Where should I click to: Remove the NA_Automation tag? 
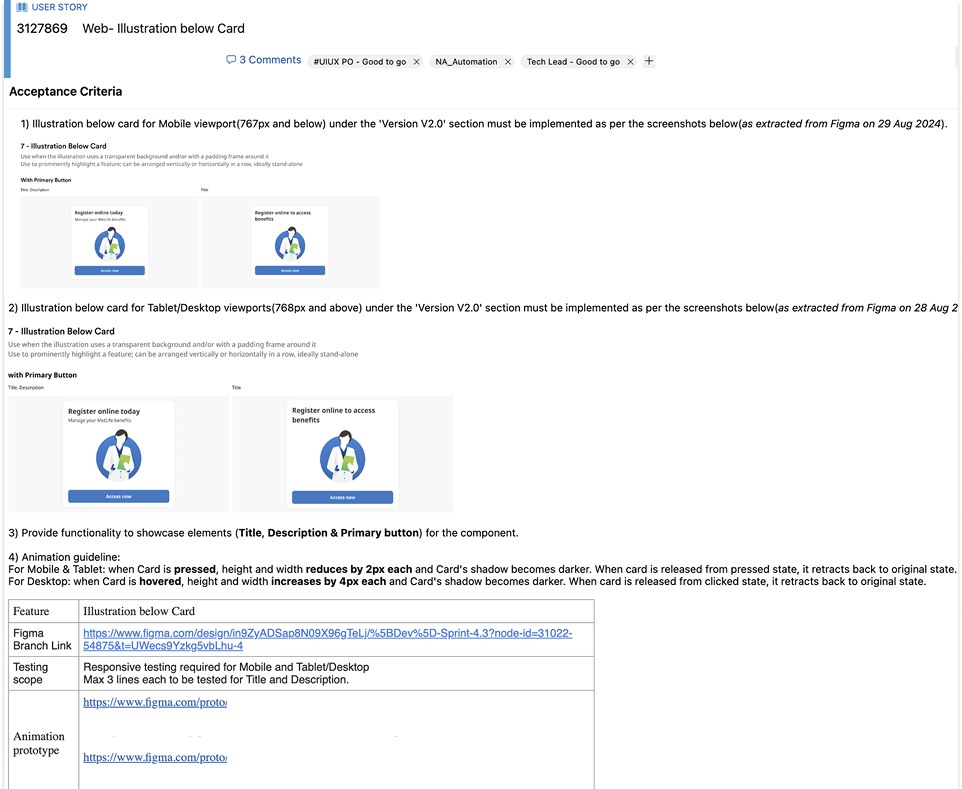pyautogui.click(x=507, y=61)
